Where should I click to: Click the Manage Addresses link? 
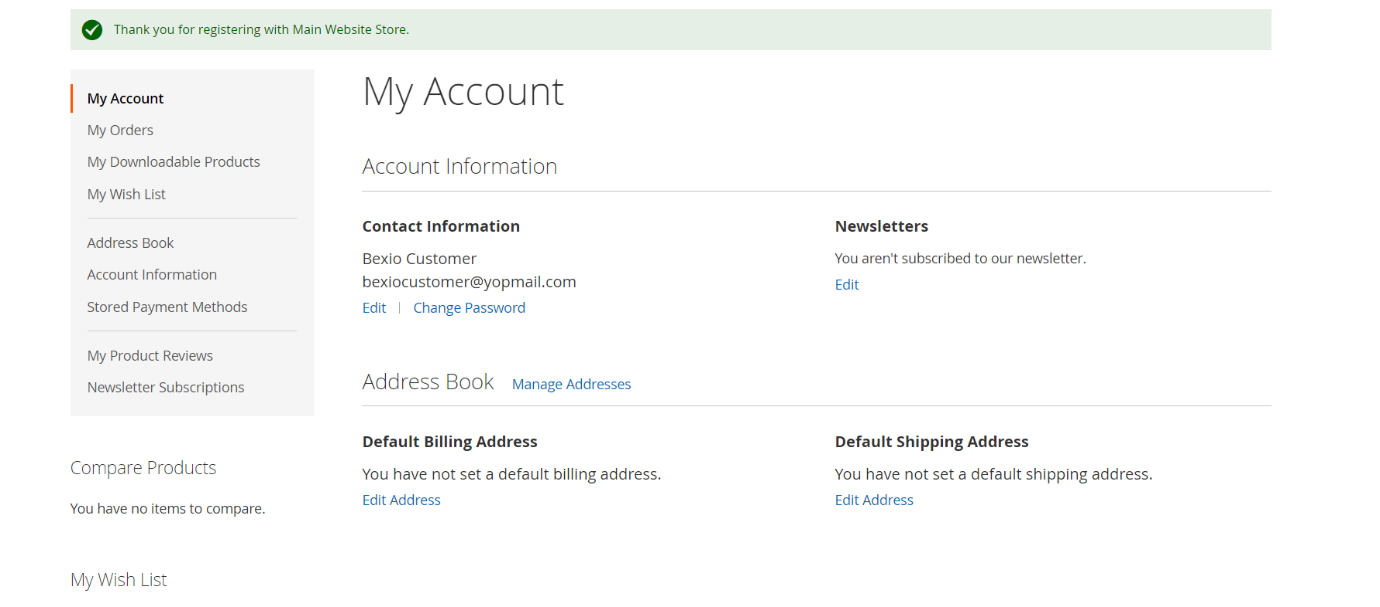571,384
